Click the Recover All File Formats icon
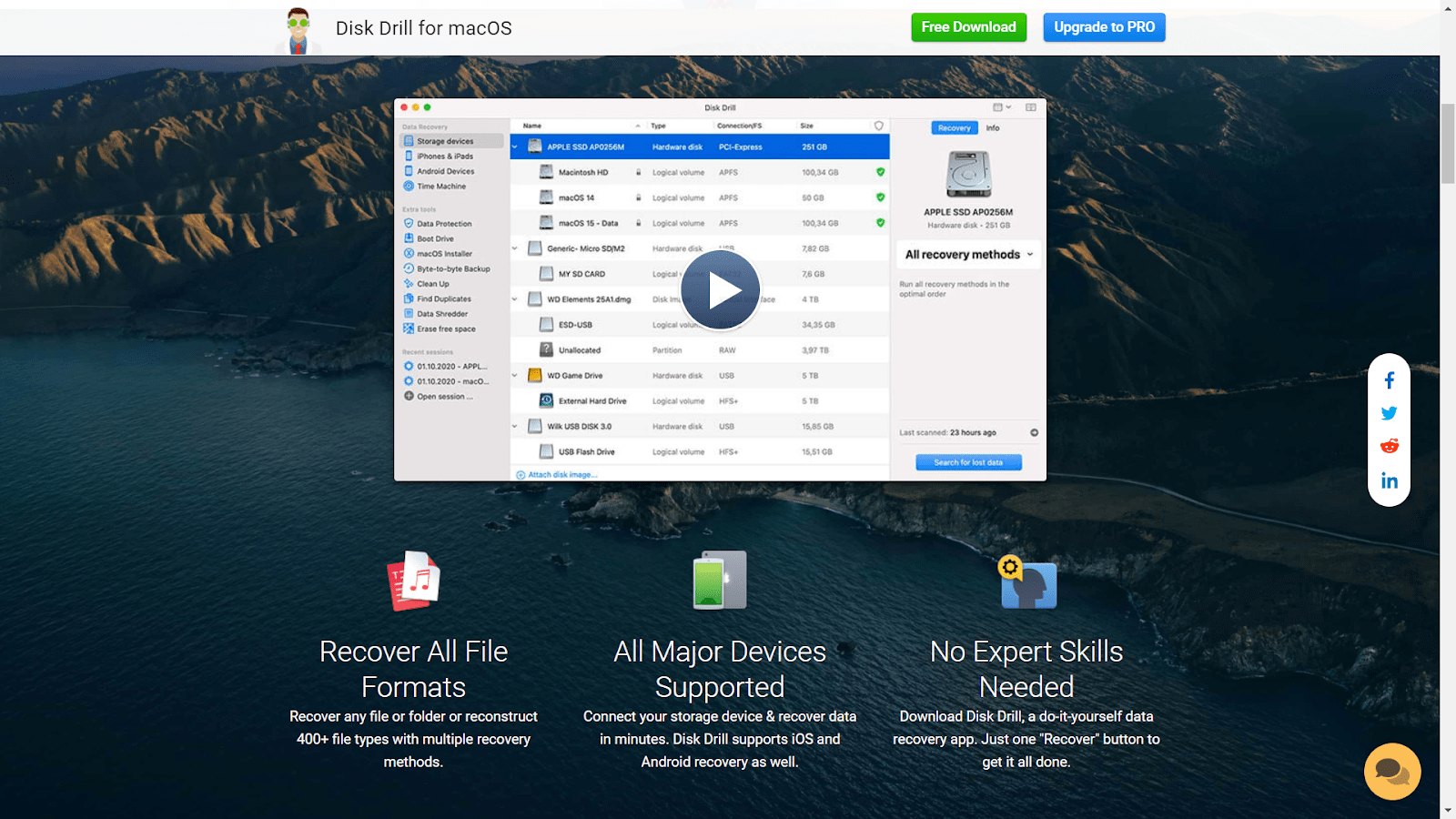Screen dimensions: 1456x819 click(x=414, y=581)
